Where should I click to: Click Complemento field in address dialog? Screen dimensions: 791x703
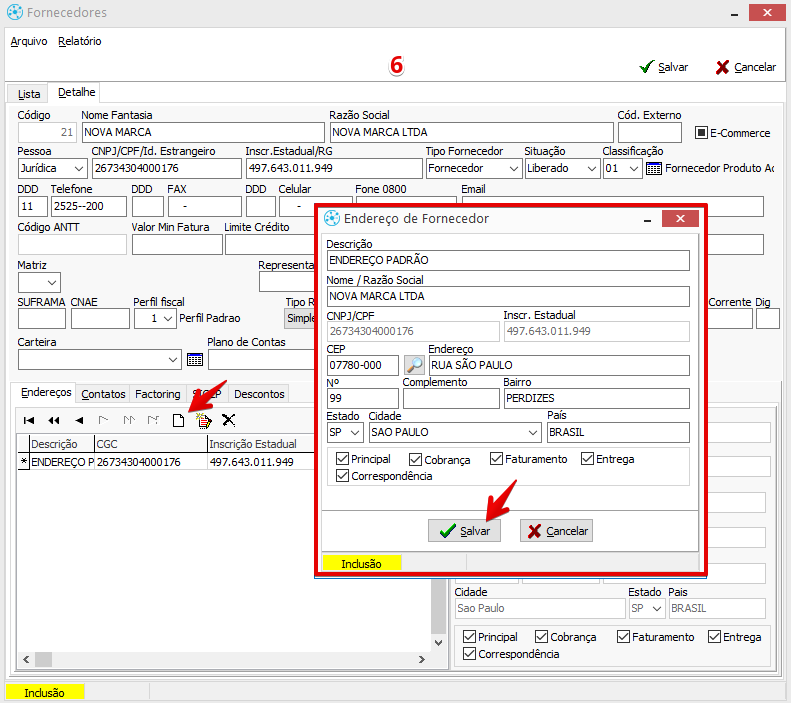point(451,398)
